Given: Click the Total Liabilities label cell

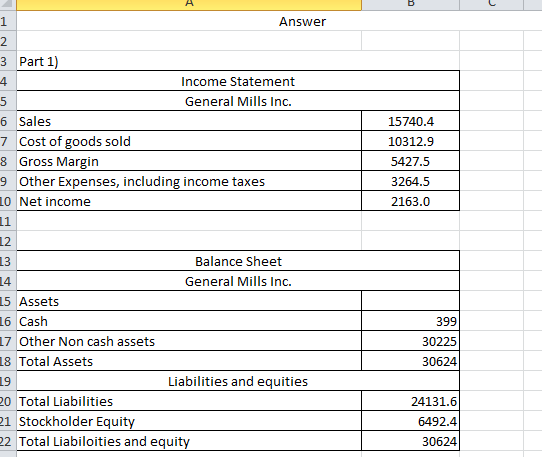Looking at the screenshot, I should coord(189,401).
